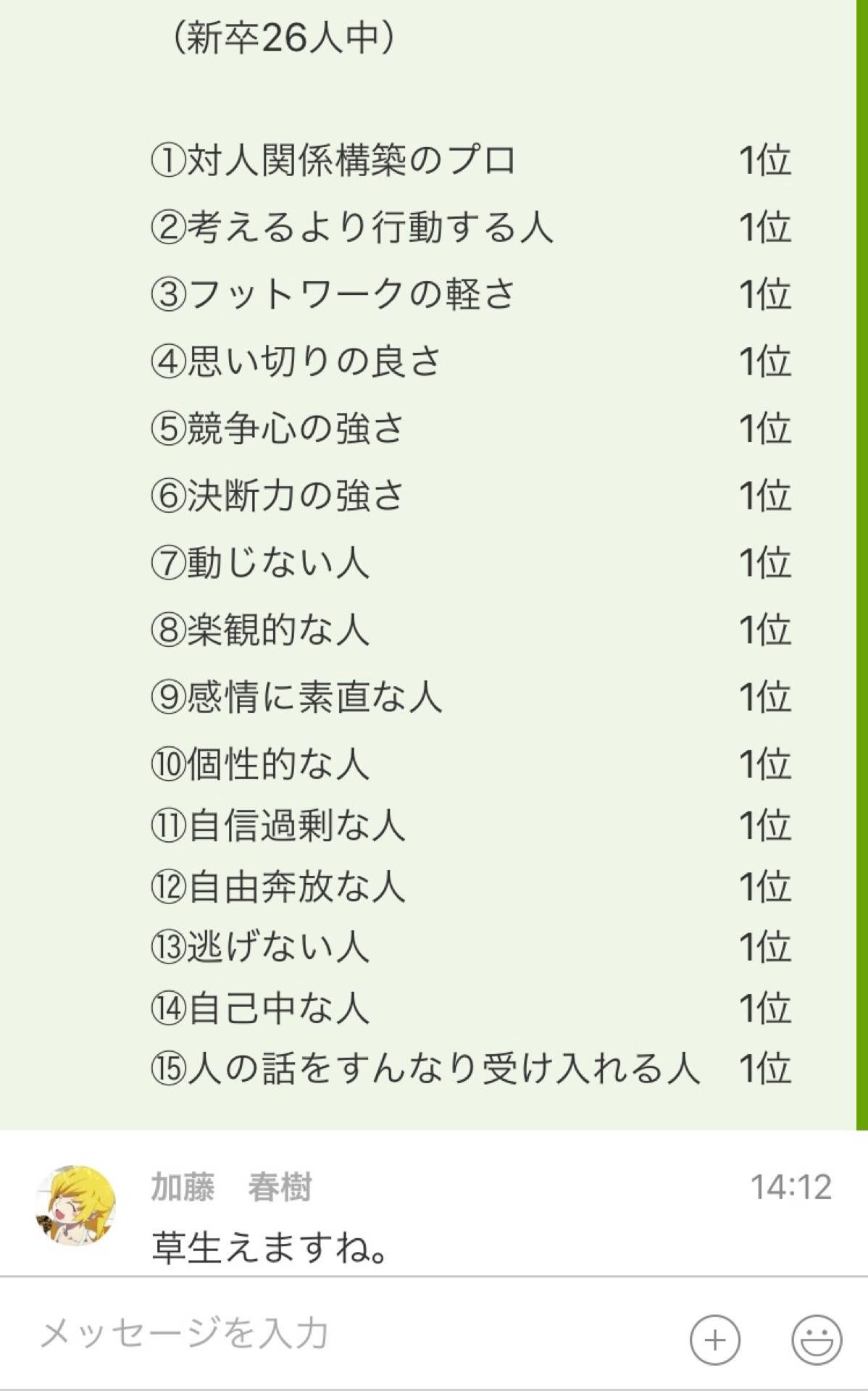
Task: Focus the メッセージを入力 text field
Action: click(x=348, y=1334)
